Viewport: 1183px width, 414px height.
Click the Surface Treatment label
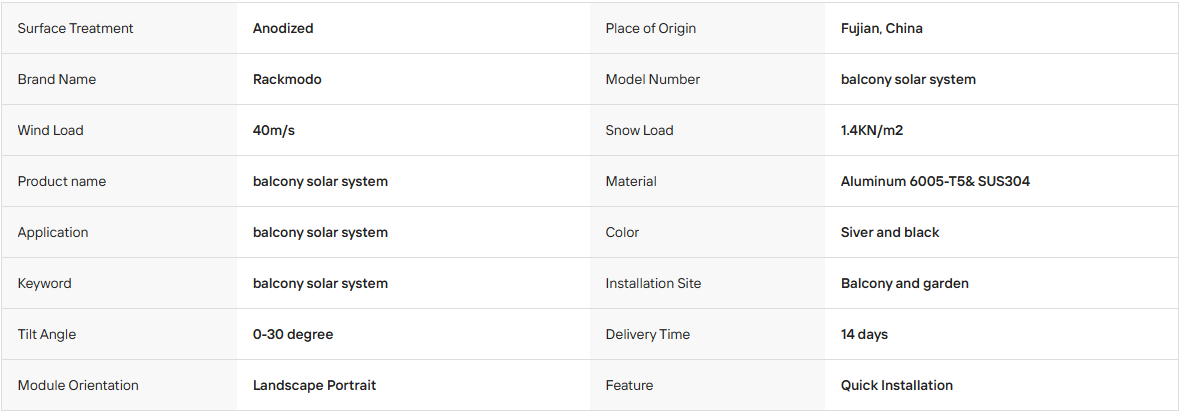tap(75, 29)
